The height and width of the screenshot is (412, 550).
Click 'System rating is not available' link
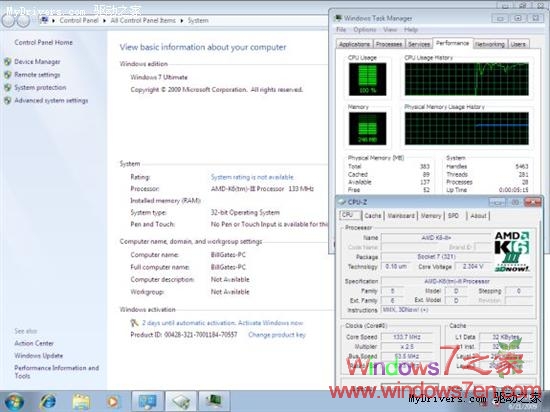252,177
